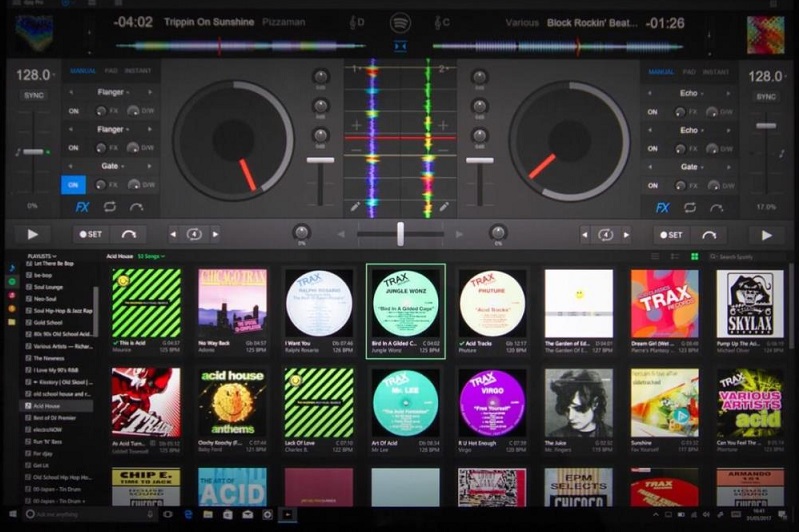Image resolution: width=799 pixels, height=532 pixels.
Task: Open the FX panel on the right deck
Action: (662, 207)
